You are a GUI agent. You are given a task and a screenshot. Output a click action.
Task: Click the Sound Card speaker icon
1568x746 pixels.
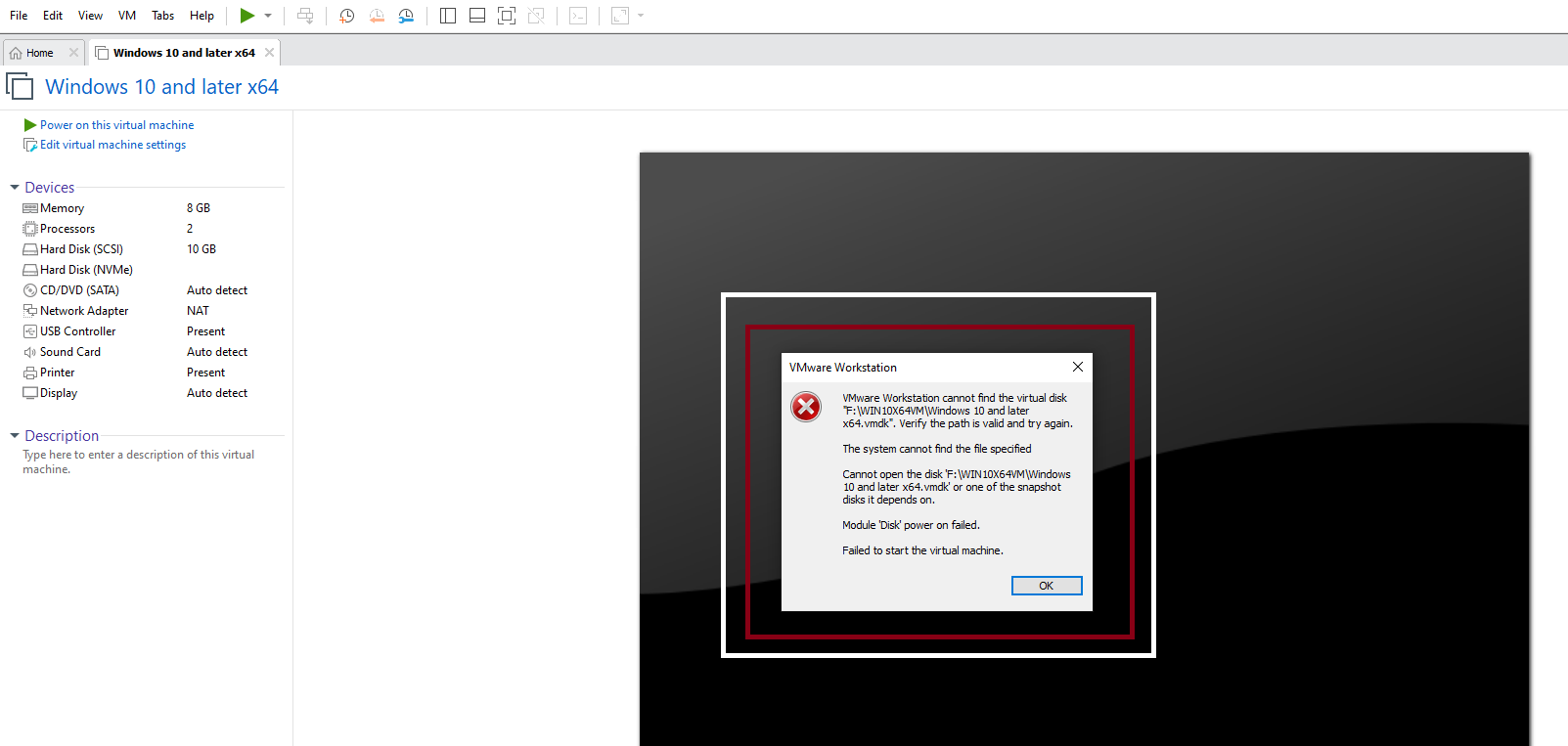[x=30, y=352]
